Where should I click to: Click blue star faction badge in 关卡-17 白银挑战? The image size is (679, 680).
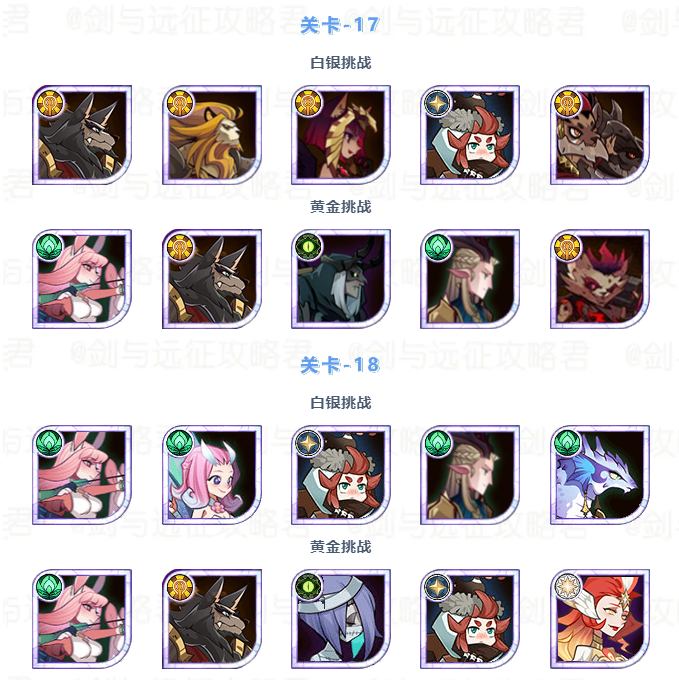pyautogui.click(x=438, y=103)
